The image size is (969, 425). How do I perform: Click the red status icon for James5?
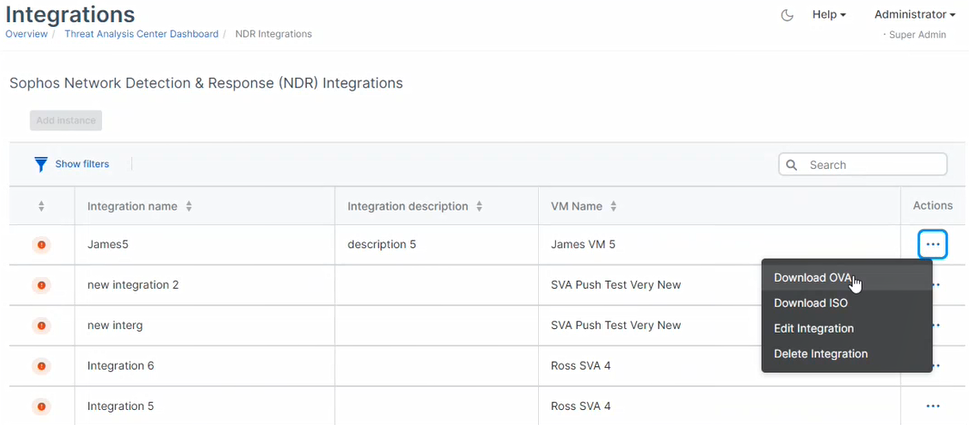41,245
